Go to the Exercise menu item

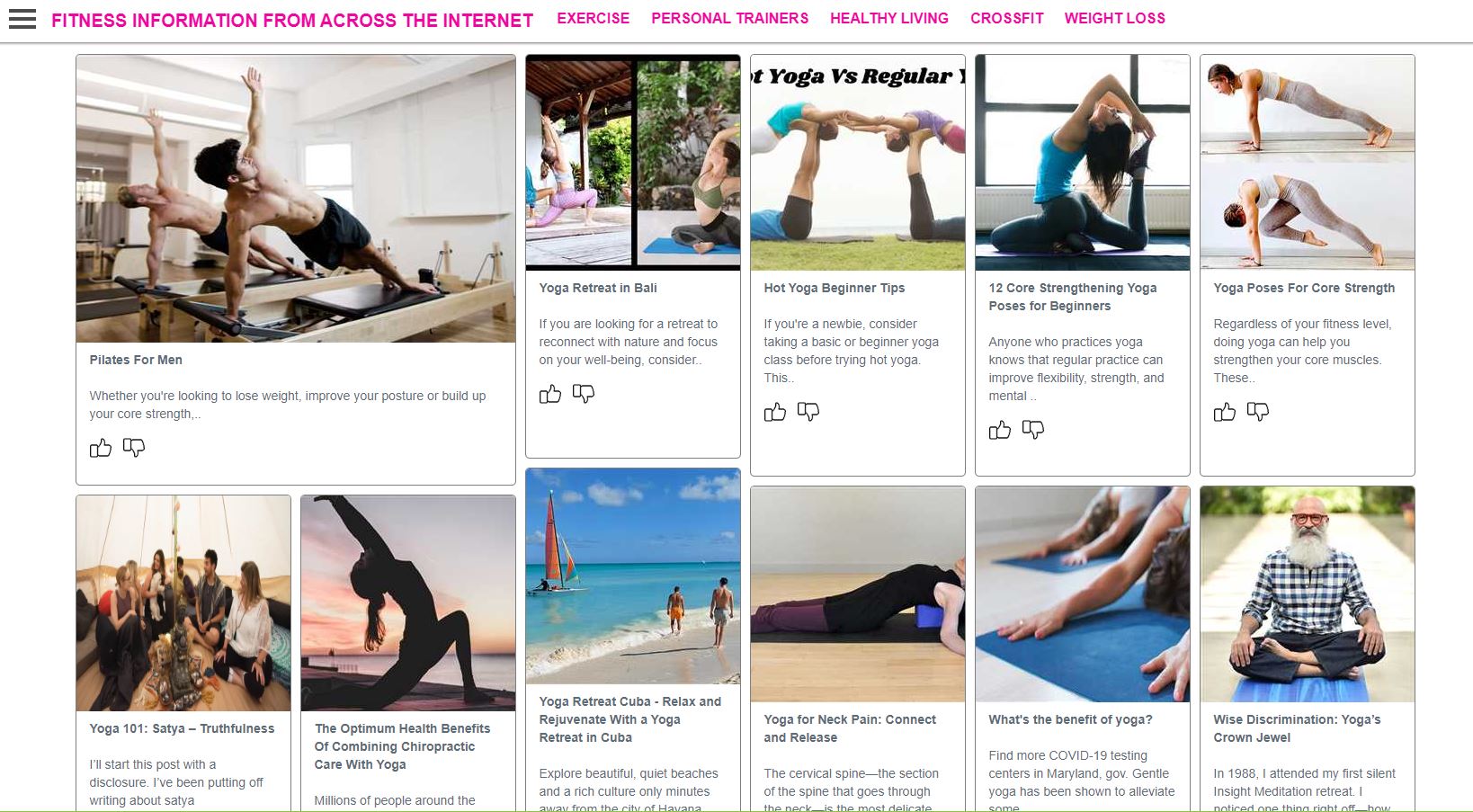click(593, 18)
